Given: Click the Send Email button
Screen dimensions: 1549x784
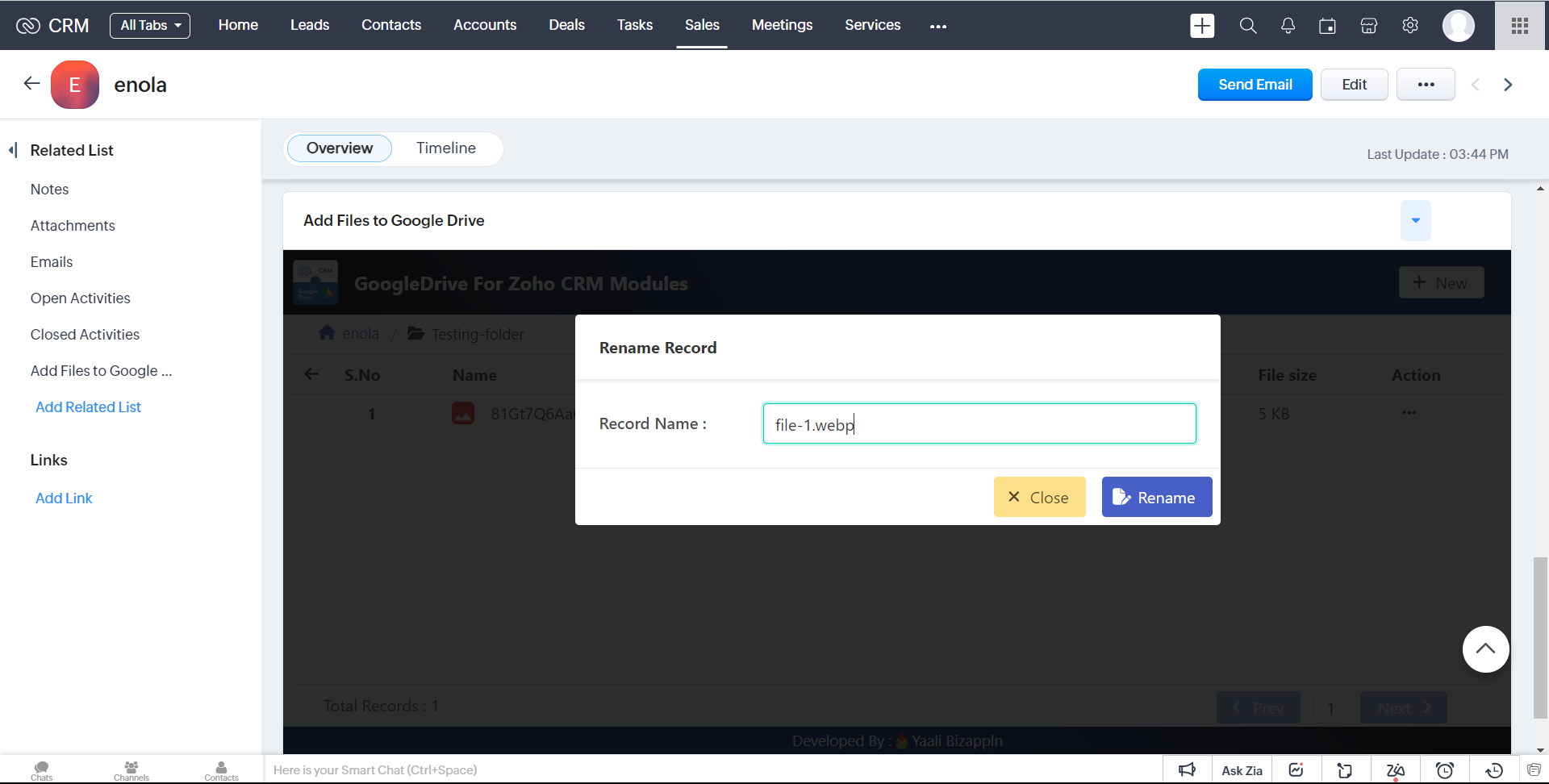Looking at the screenshot, I should [x=1255, y=85].
